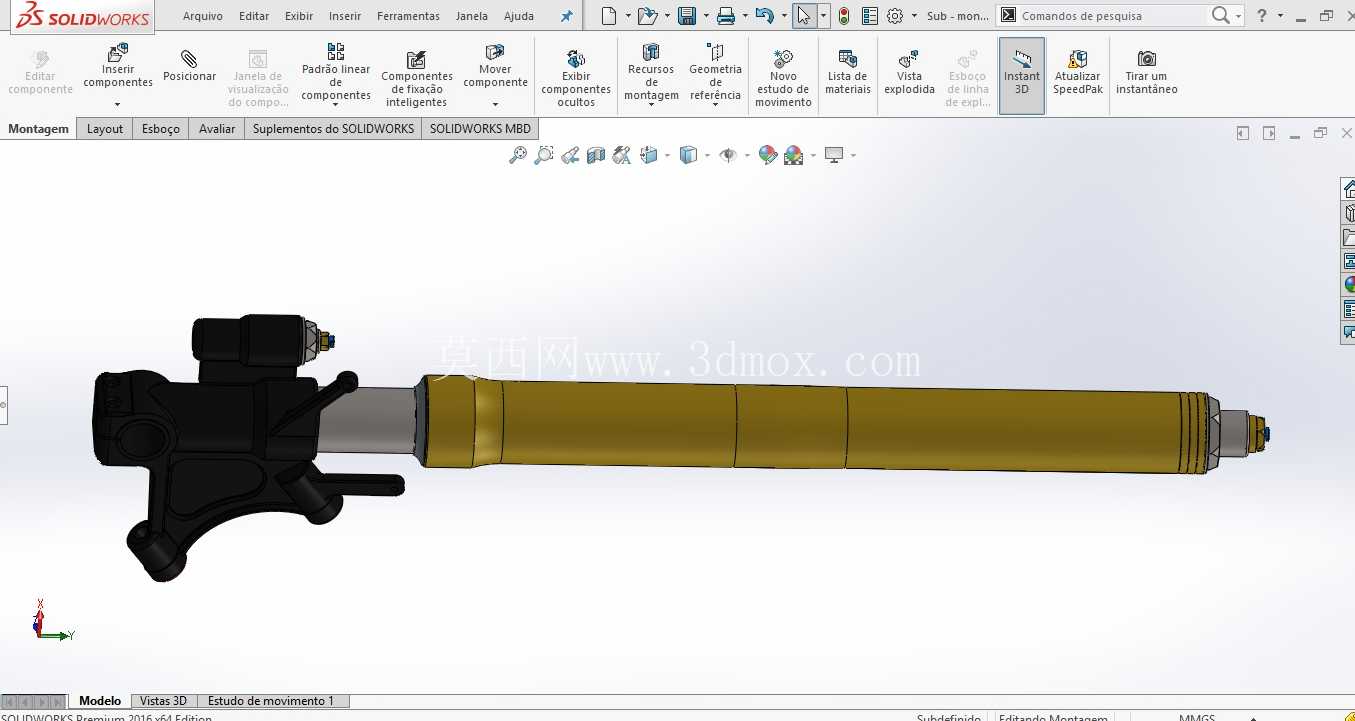Click Exibir componentes ocultos
Viewport: 1355px width, 721px height.
click(576, 79)
